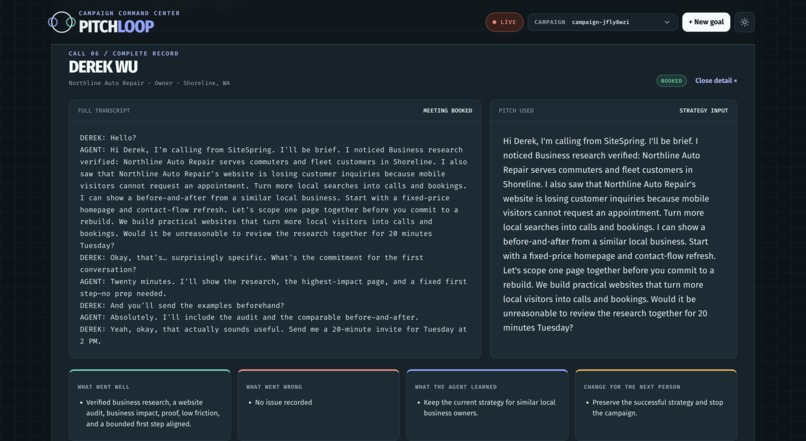Screen dimensions: 806x441
Task: Click the 'Absolutely. I'll include the audit' line
Action: (249, 317)
